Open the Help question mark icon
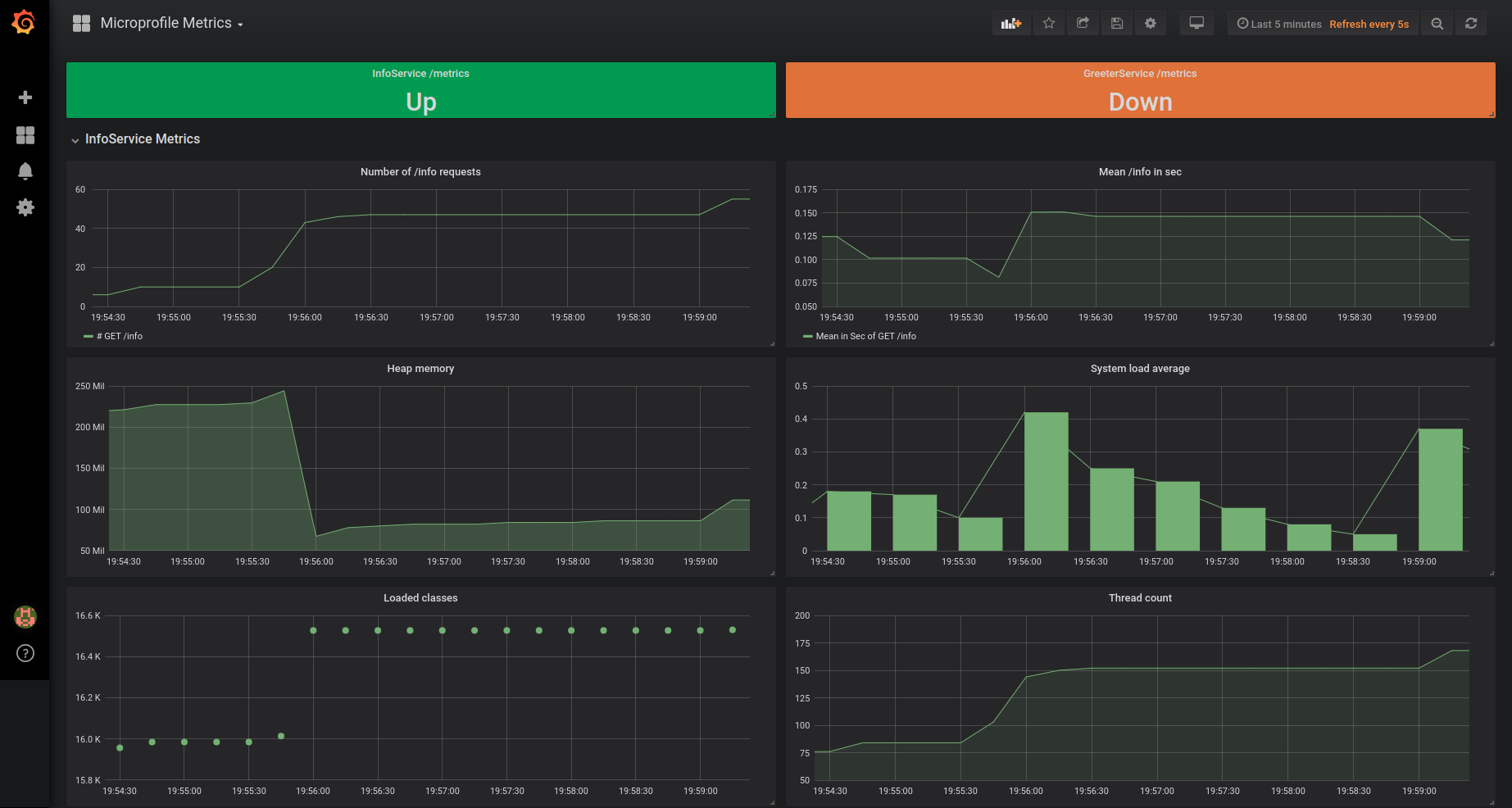The width and height of the screenshot is (1512, 808). tap(25, 653)
